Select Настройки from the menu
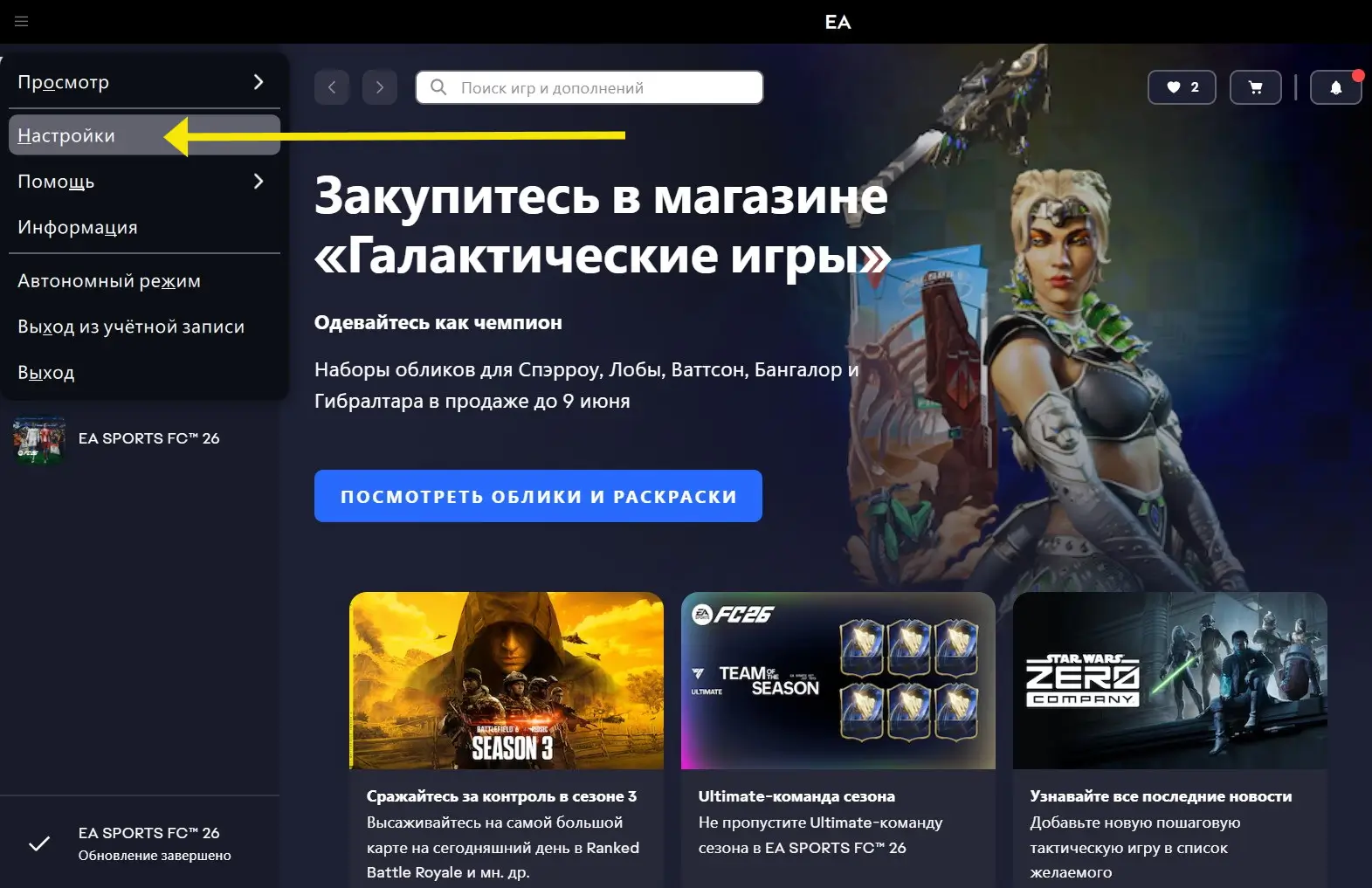 pyautogui.click(x=144, y=135)
